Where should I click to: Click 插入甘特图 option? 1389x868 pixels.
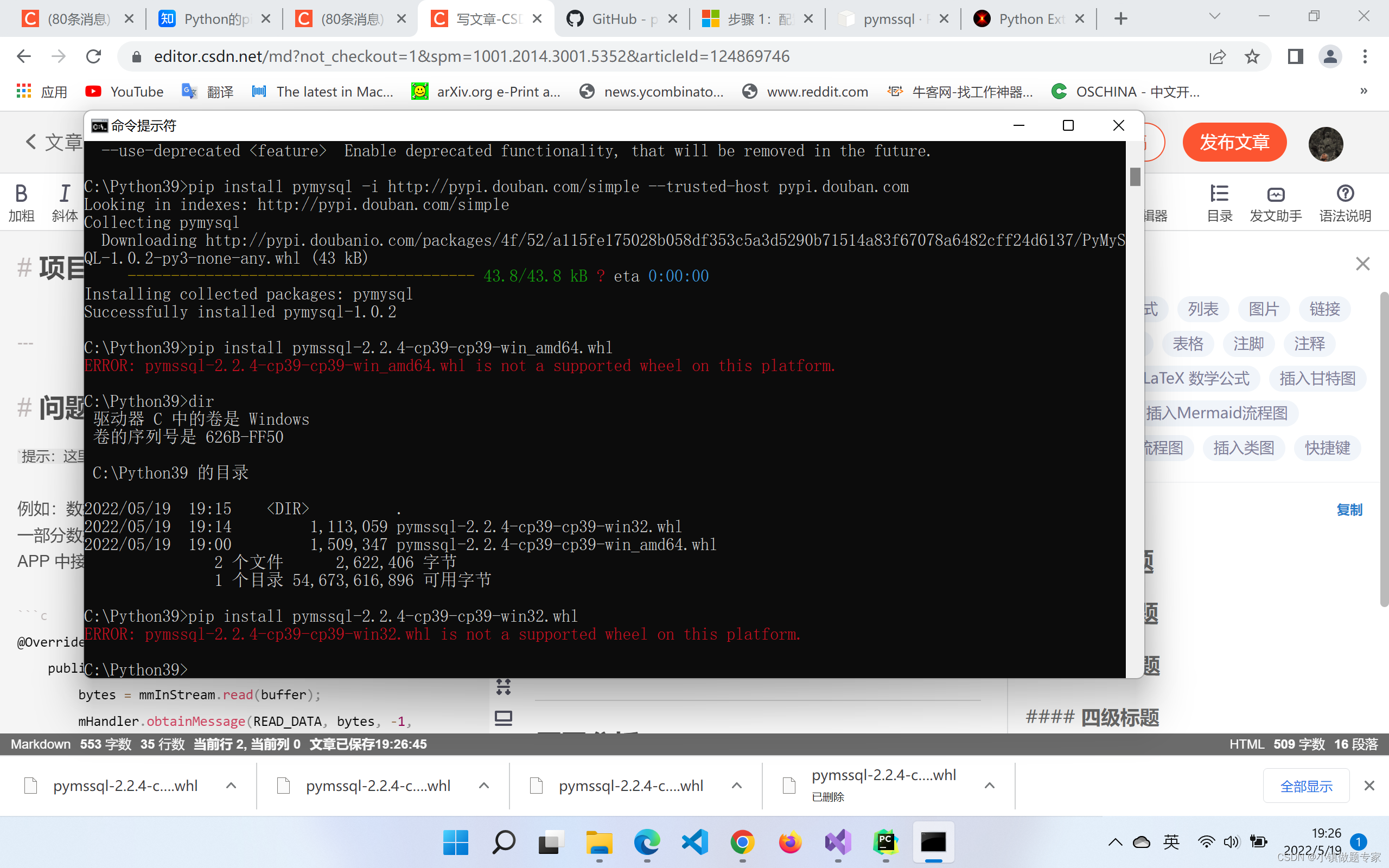pyautogui.click(x=1317, y=378)
